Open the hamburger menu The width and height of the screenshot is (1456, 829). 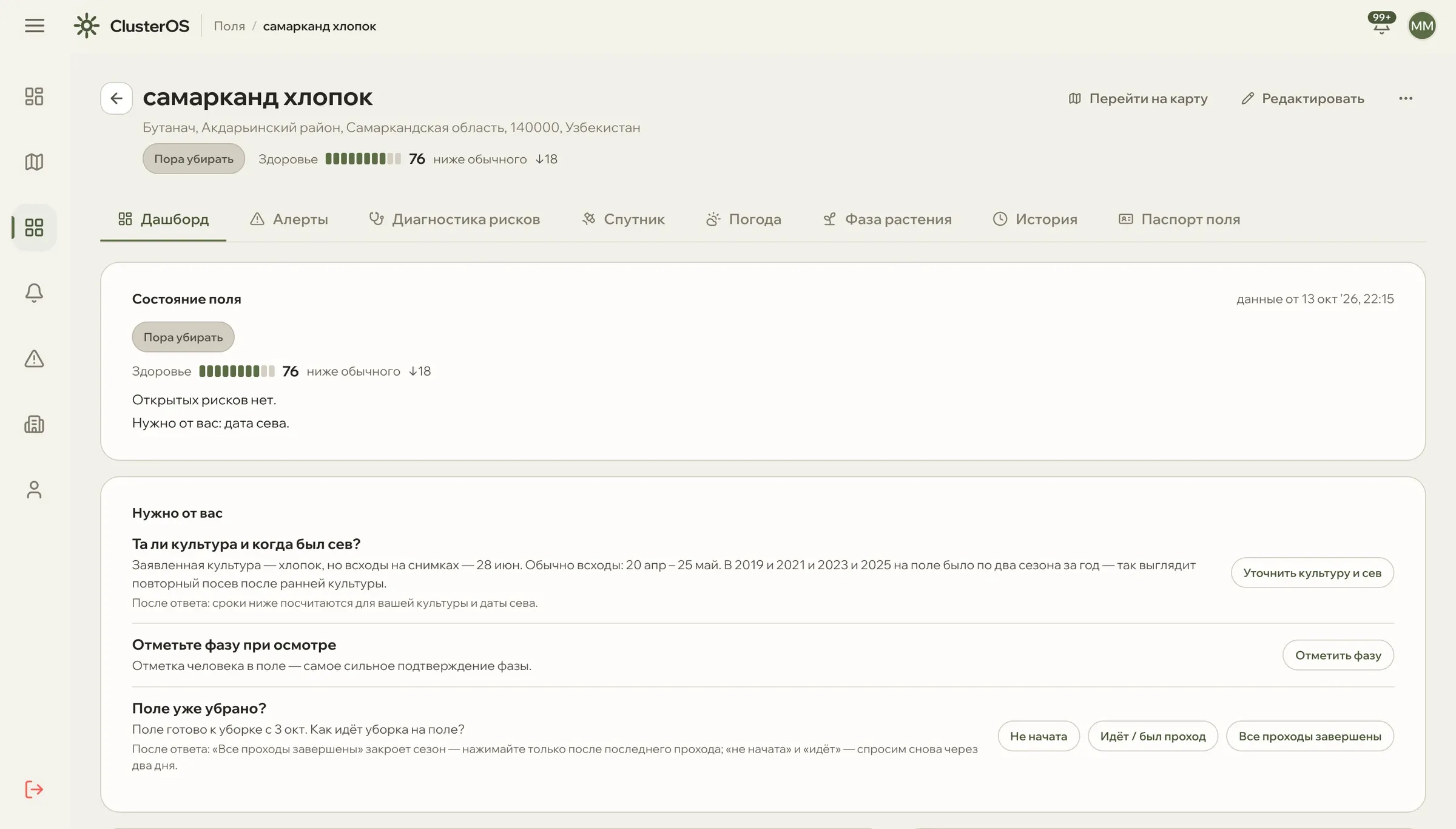coord(35,25)
